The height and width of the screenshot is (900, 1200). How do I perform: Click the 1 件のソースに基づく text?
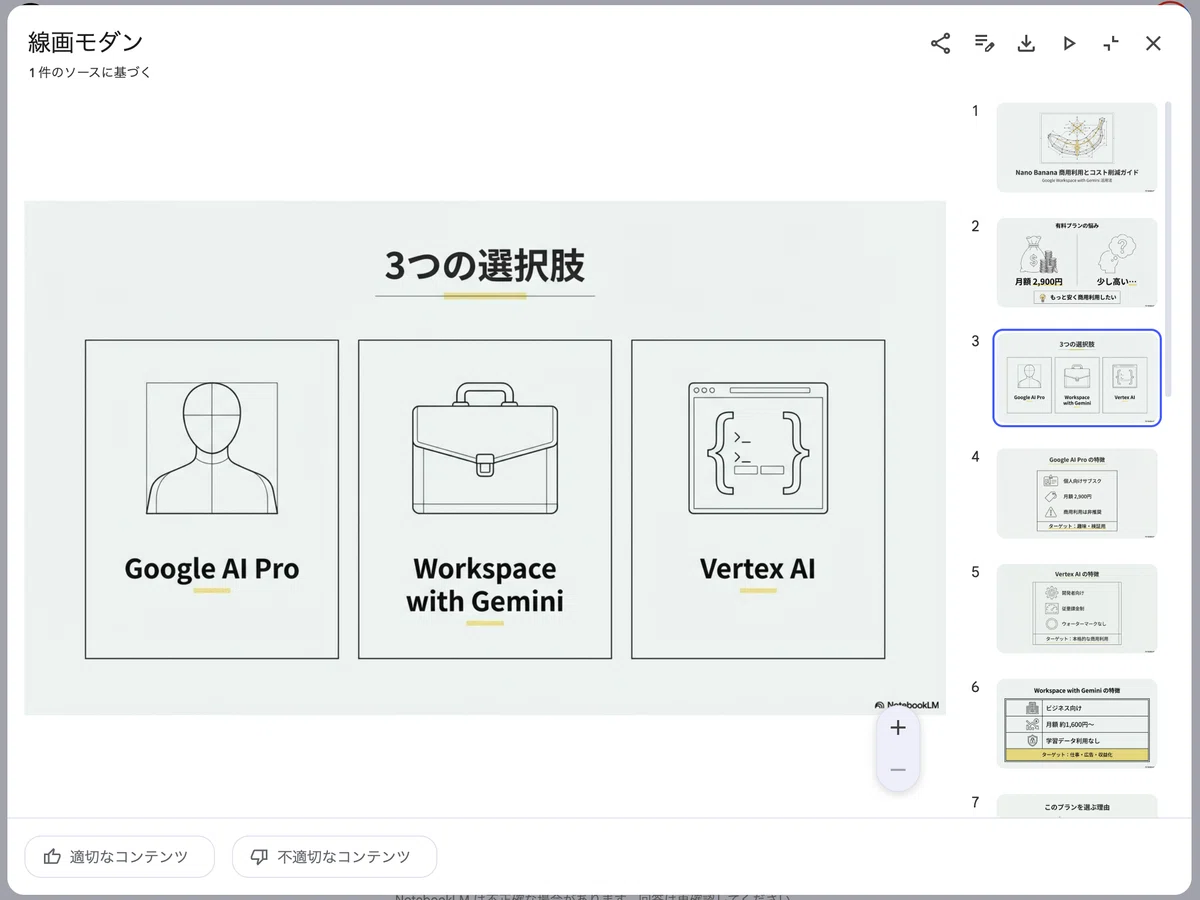pos(90,73)
